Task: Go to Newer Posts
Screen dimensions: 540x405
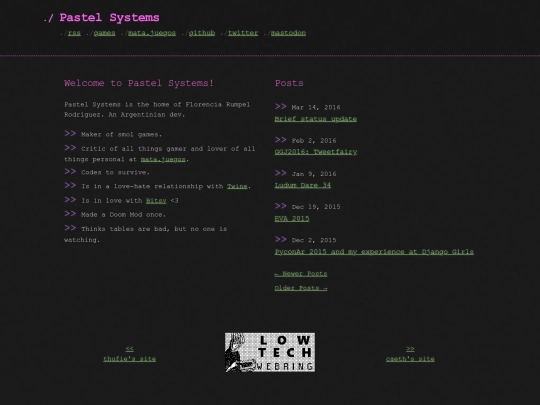Action: click(301, 274)
